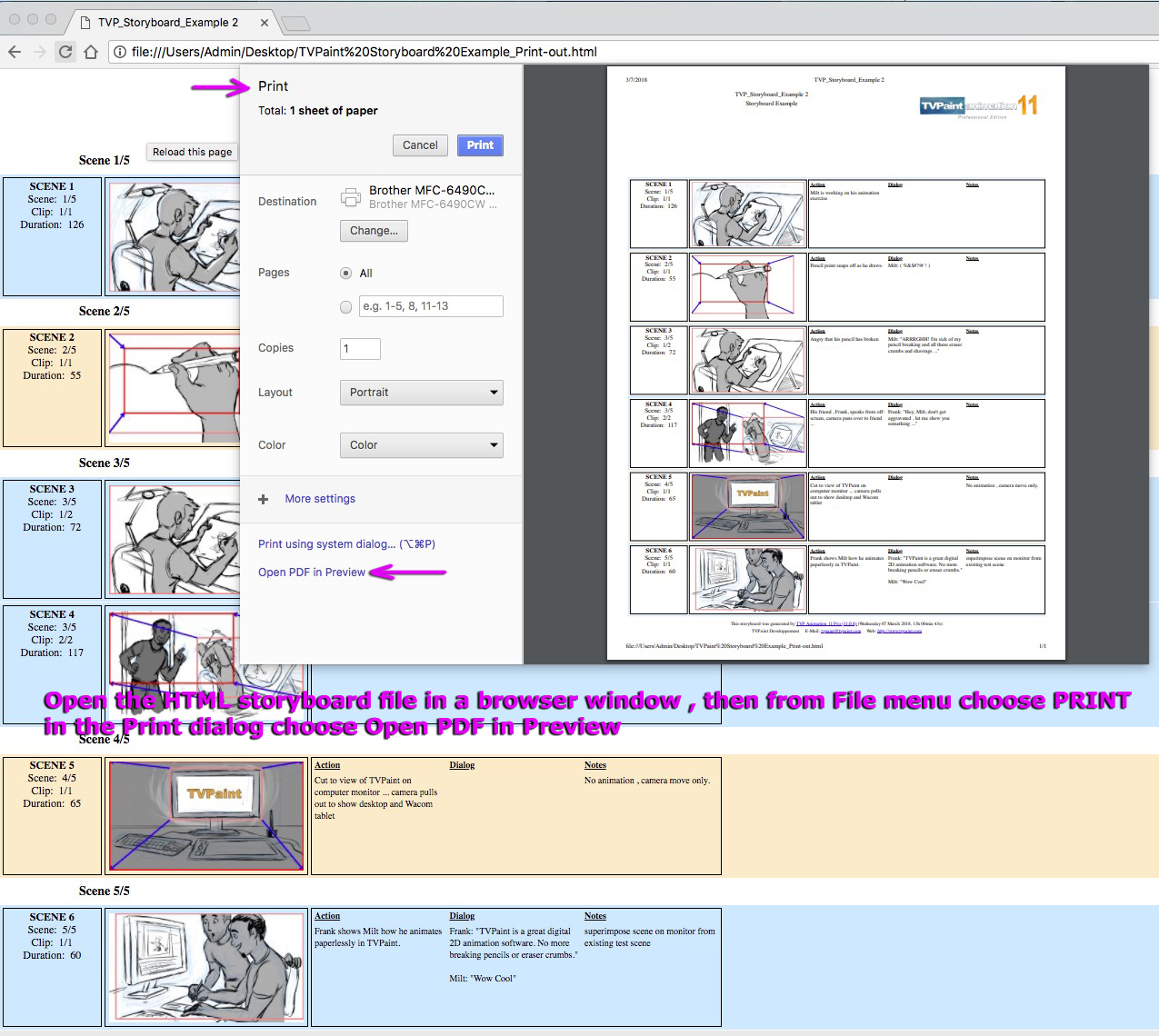The width and height of the screenshot is (1159, 1036).
Task: Change the print destination
Action: 374,231
